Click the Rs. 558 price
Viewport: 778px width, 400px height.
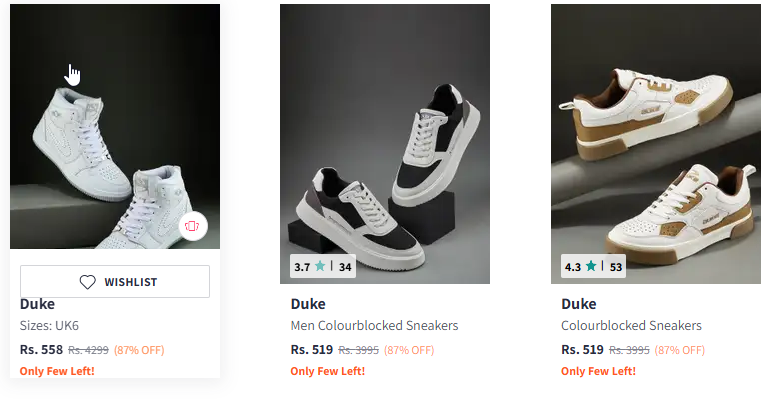[41, 350]
